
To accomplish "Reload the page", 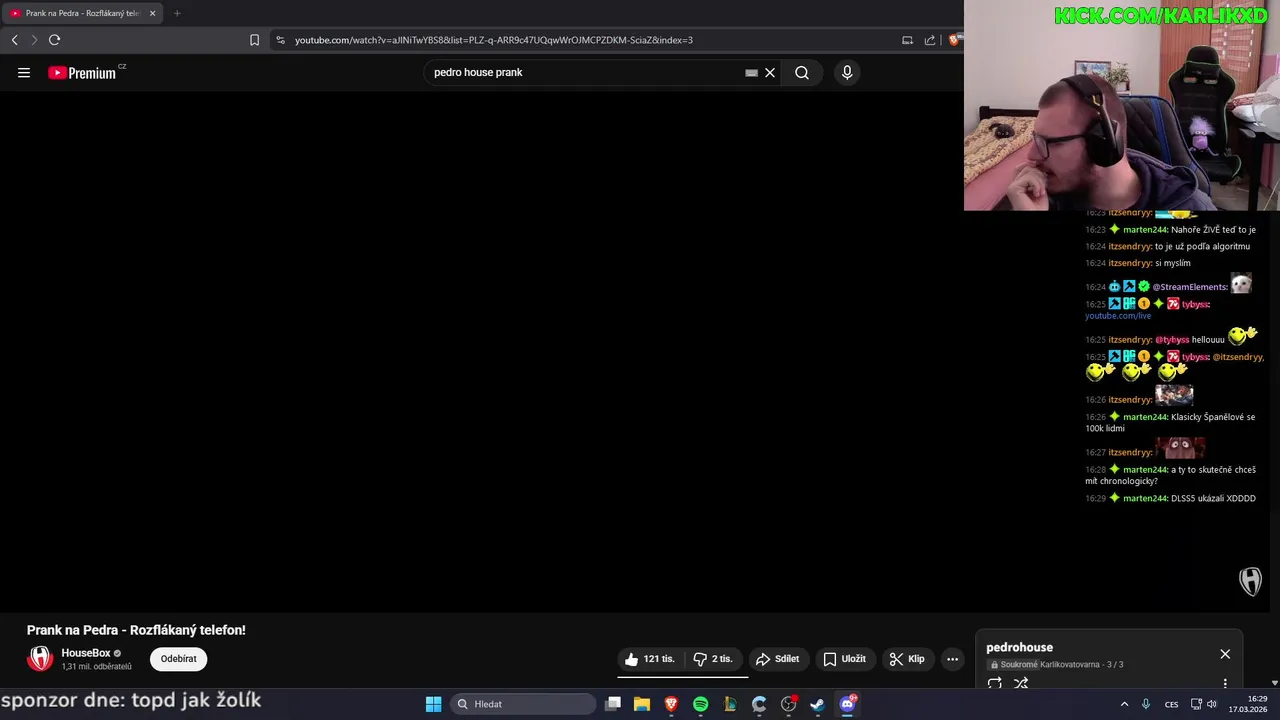I will pos(54,40).
